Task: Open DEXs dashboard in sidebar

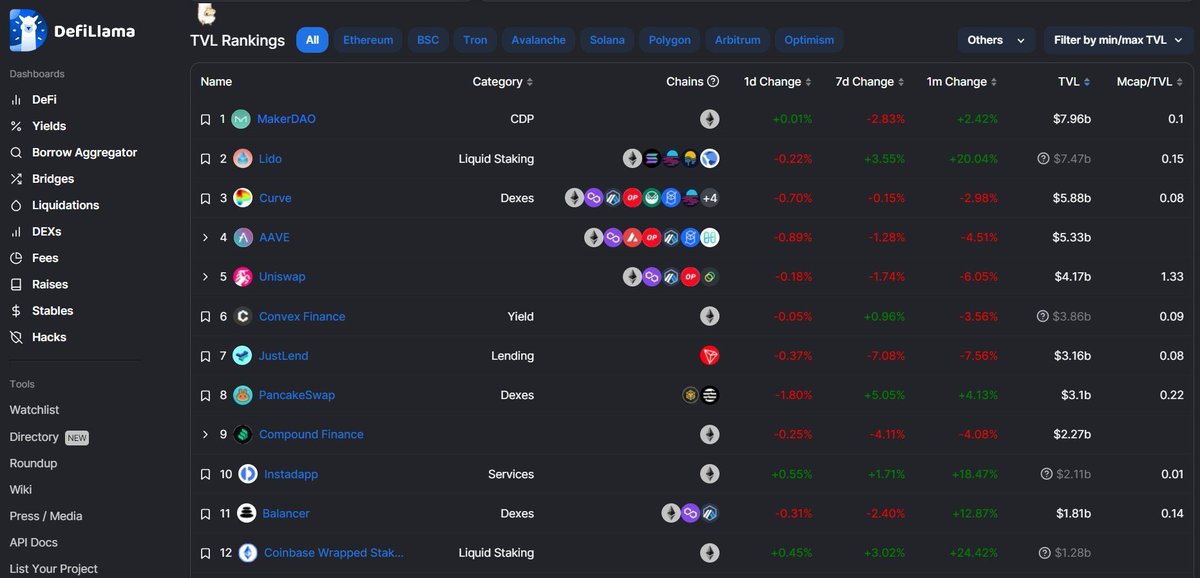Action: (x=35, y=232)
